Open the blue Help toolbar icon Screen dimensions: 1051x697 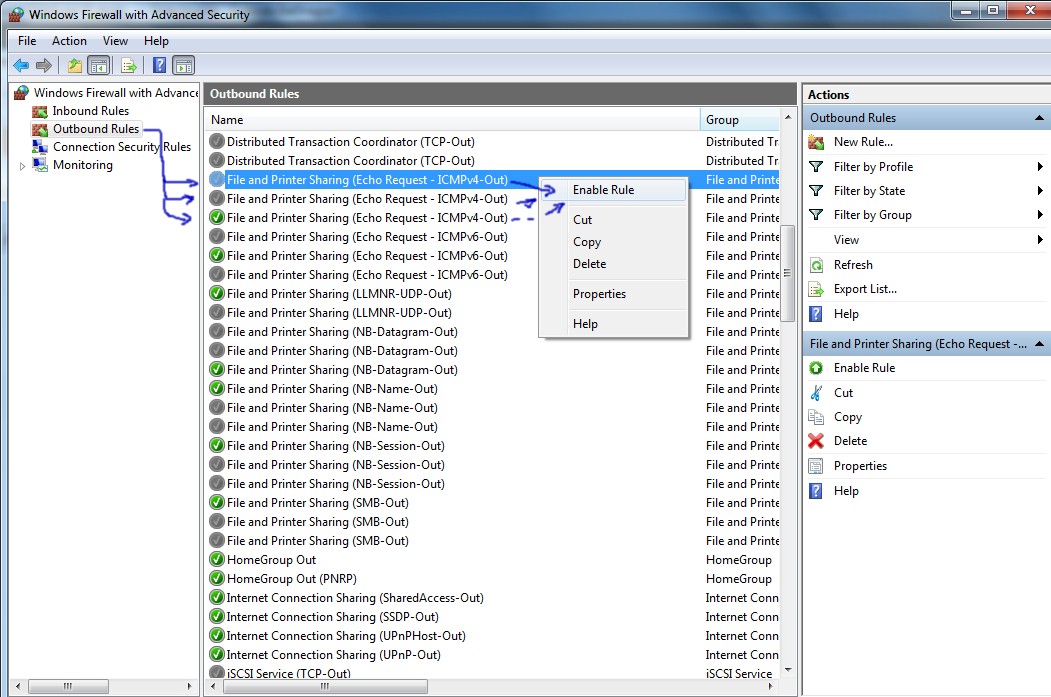point(160,65)
